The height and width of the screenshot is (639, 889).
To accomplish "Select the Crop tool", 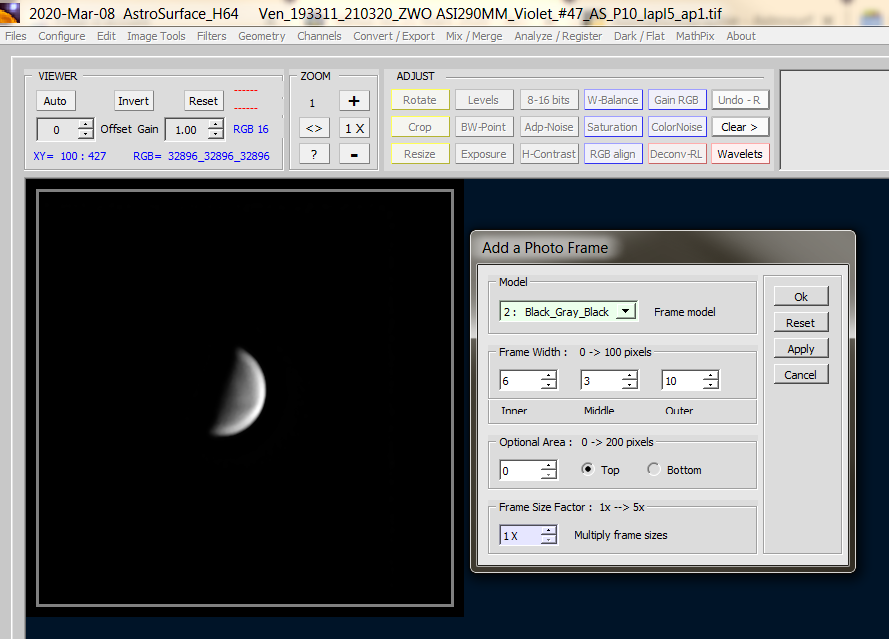I will (x=420, y=127).
